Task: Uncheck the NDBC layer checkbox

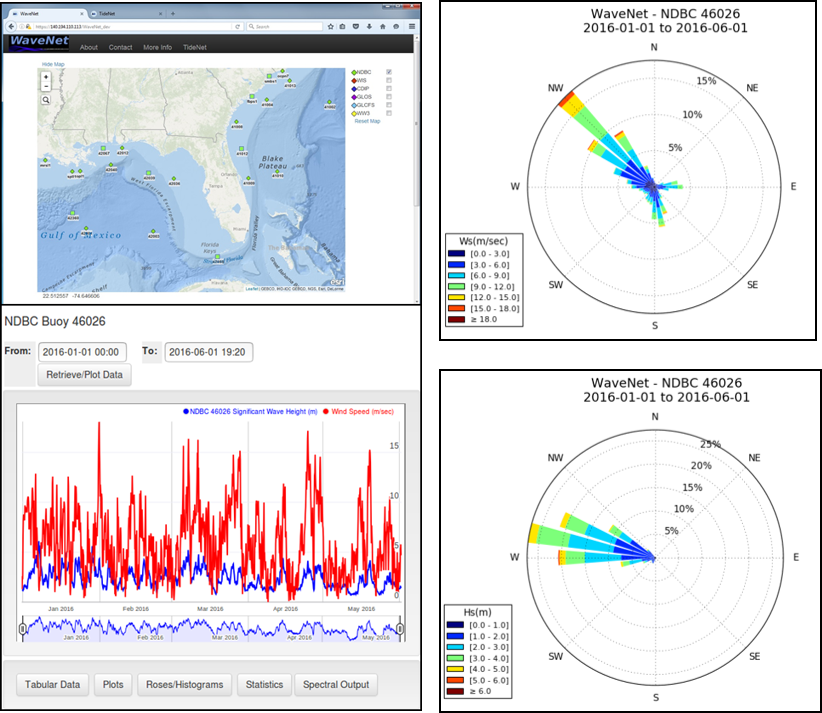Action: coord(389,72)
